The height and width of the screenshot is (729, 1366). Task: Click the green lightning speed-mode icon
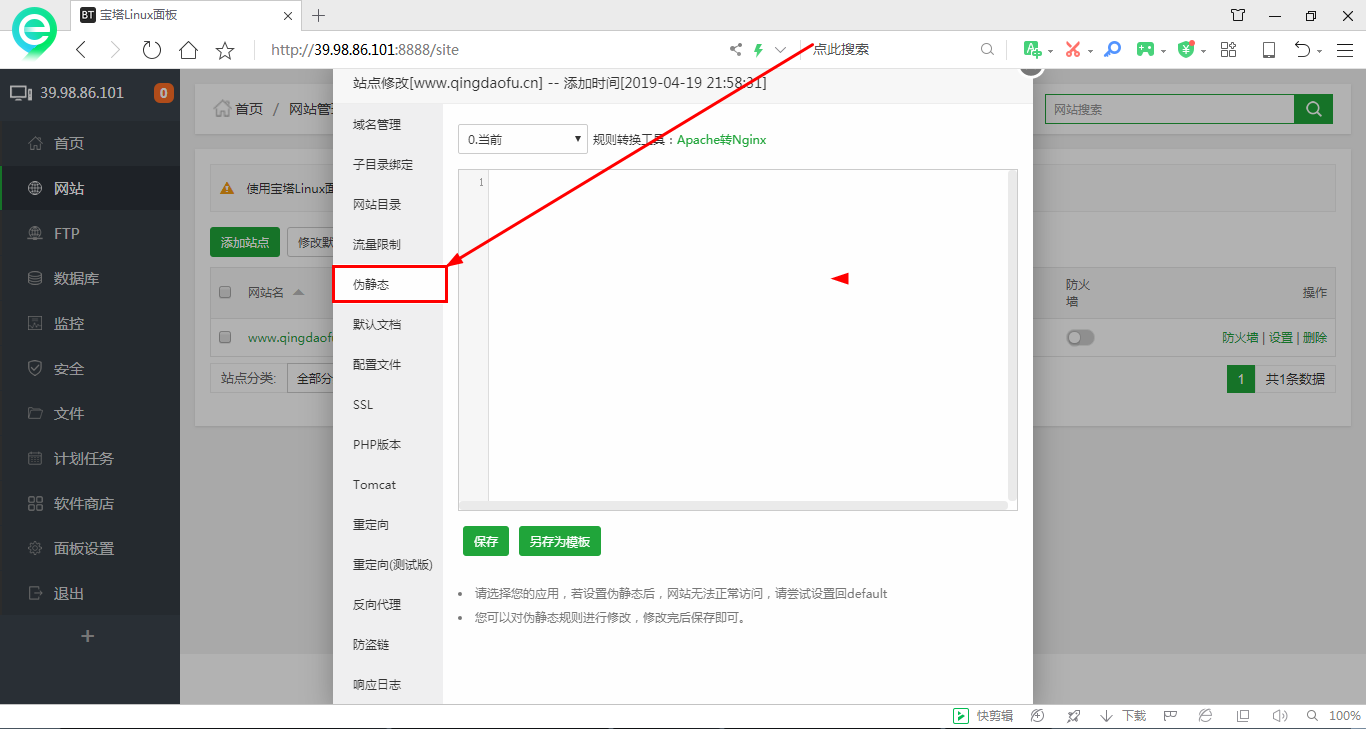[x=759, y=49]
